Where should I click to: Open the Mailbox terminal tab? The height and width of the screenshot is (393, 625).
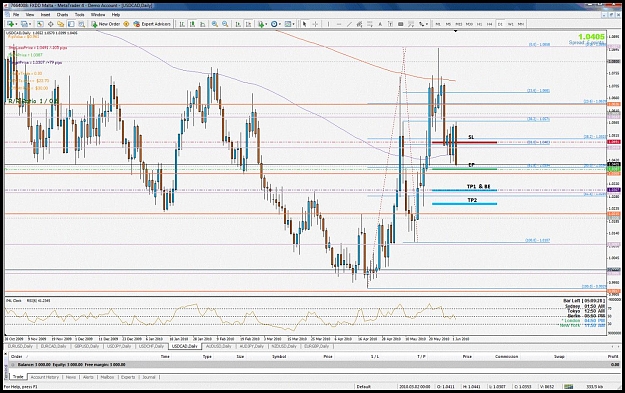(107, 377)
